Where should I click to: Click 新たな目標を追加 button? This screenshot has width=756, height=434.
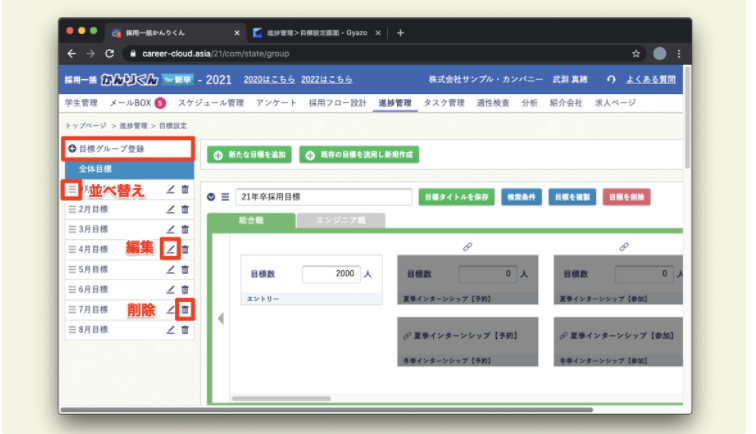249,155
